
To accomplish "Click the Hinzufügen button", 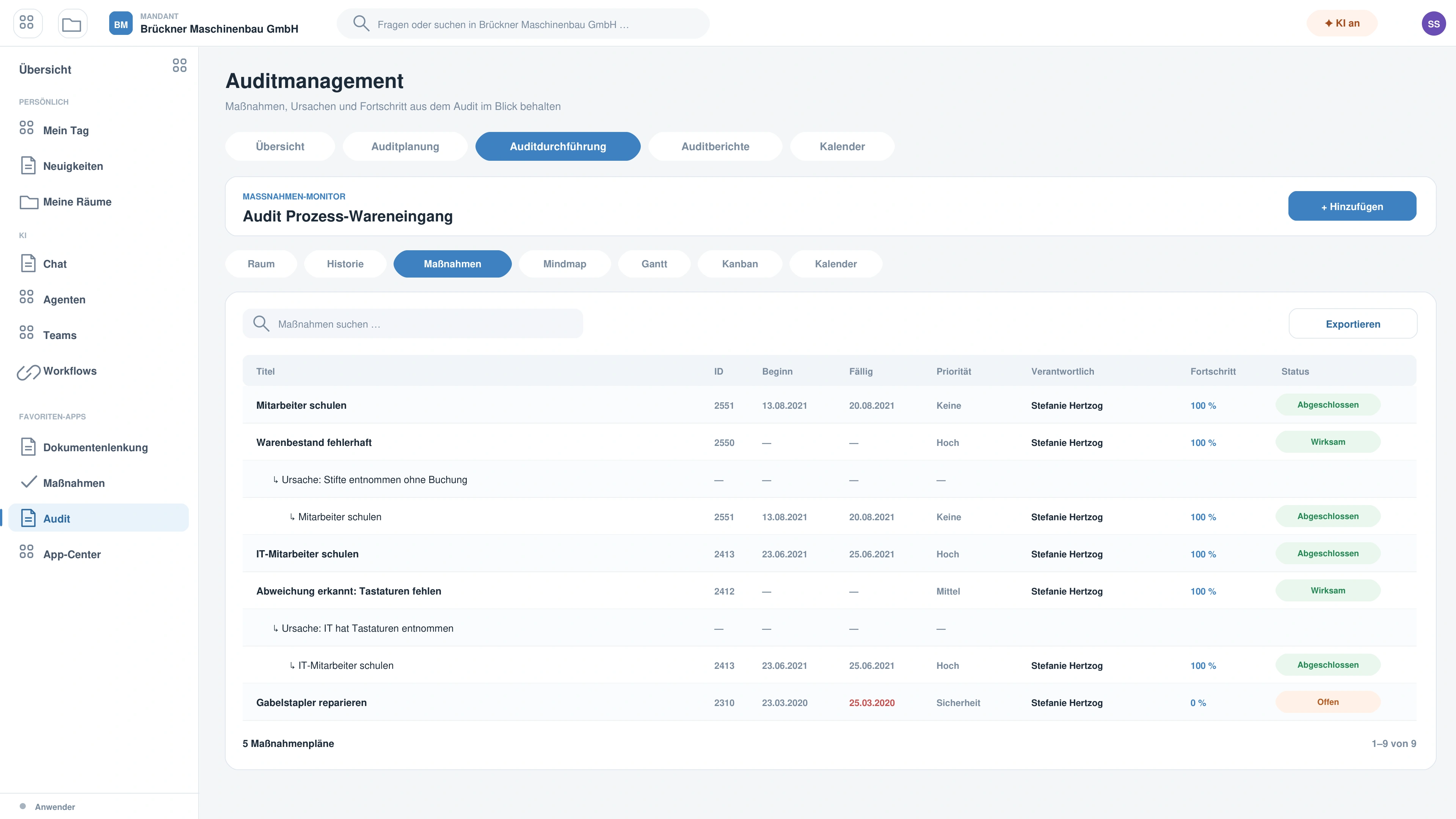I will point(1352,206).
